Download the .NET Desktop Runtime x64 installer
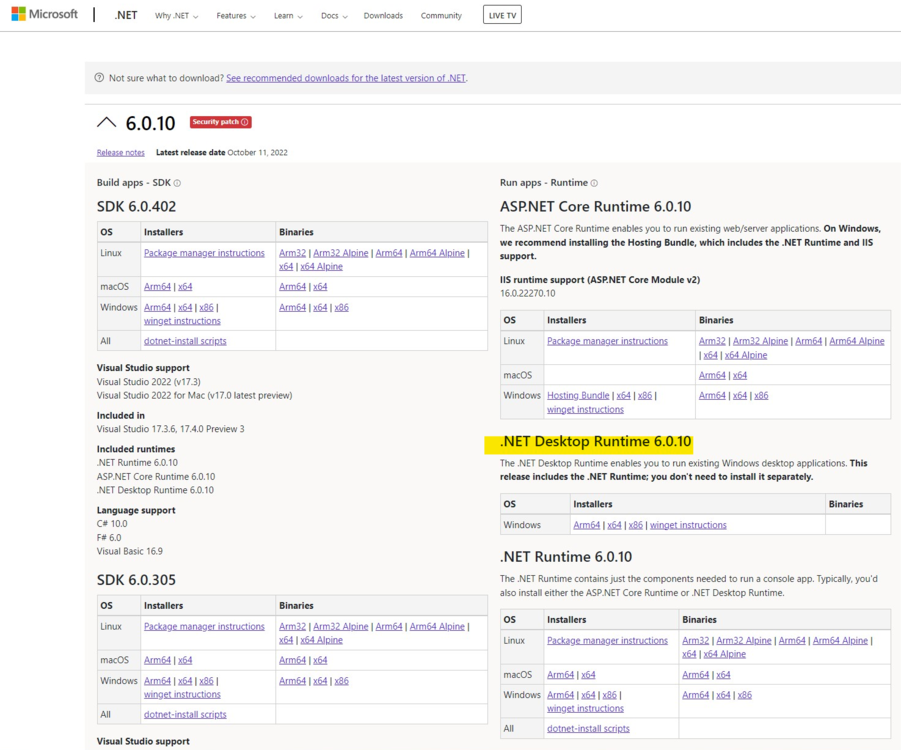901x750 pixels. [614, 525]
